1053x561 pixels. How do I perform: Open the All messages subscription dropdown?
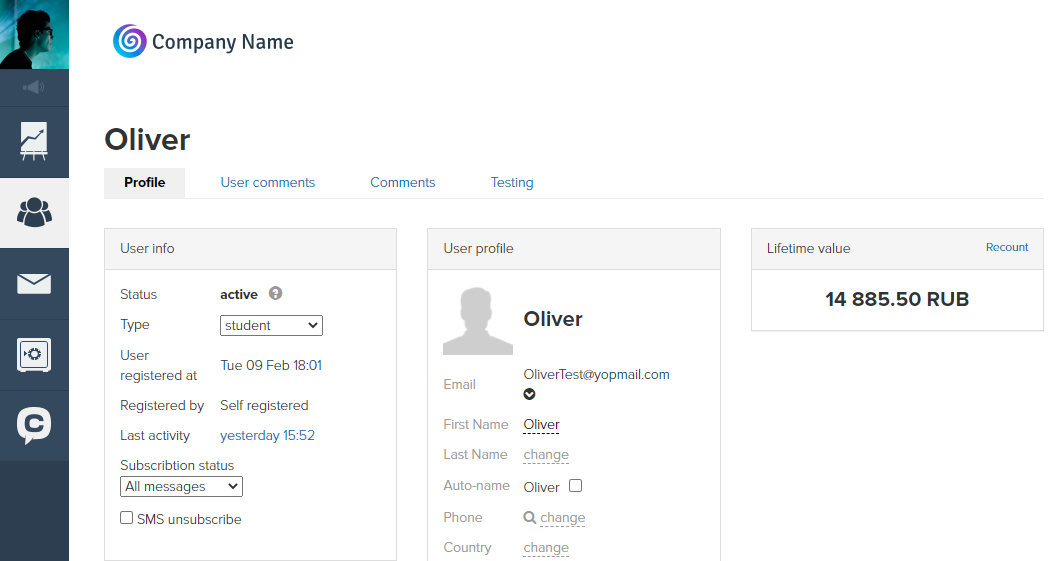pyautogui.click(x=181, y=486)
